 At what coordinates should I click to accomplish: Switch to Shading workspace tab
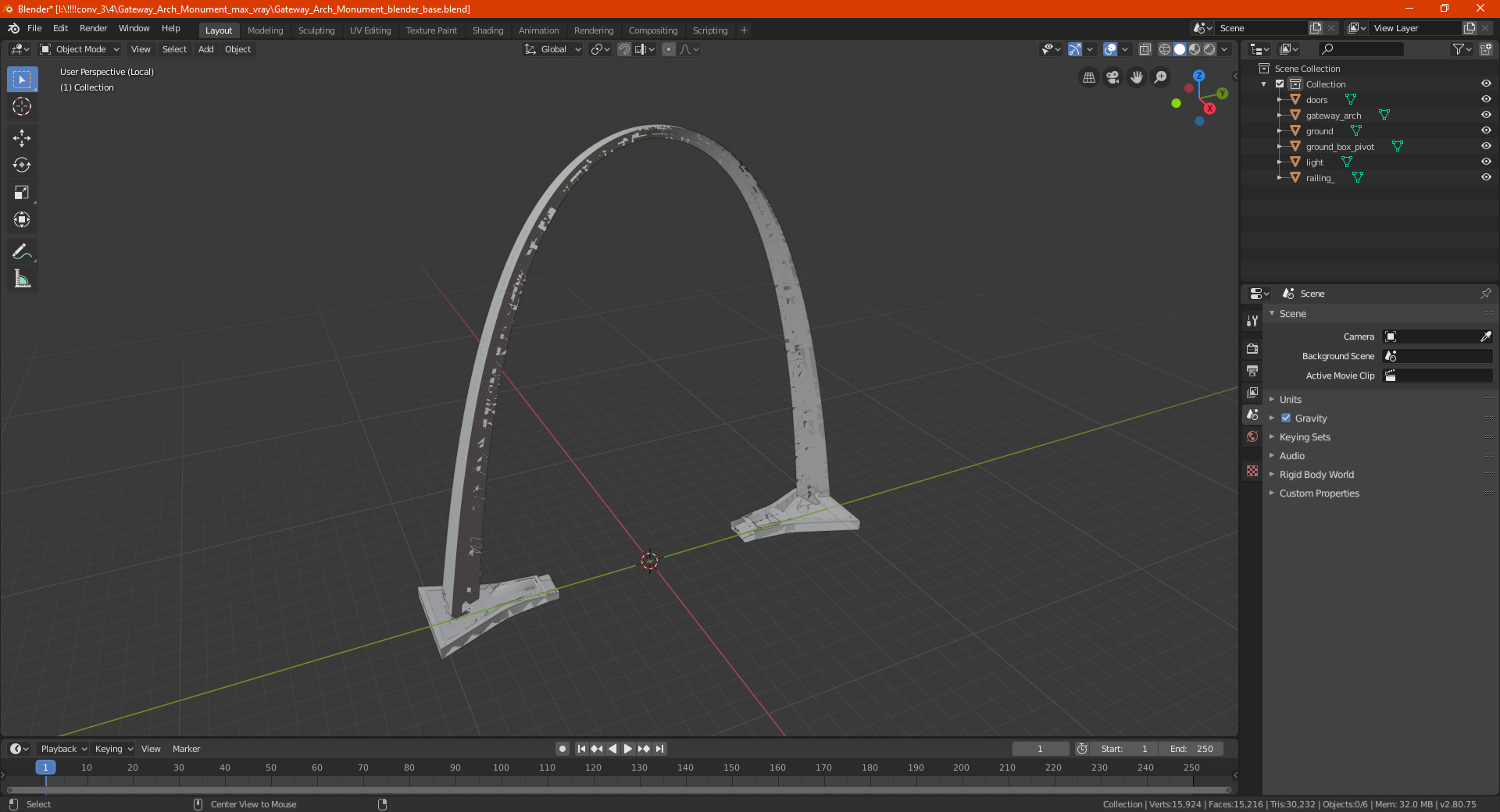pyautogui.click(x=487, y=30)
